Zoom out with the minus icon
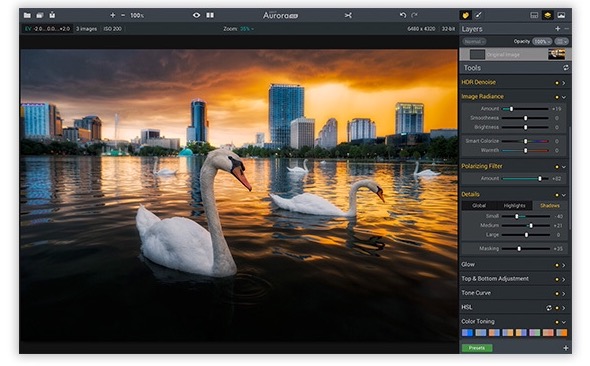The height and width of the screenshot is (366, 590). [x=123, y=15]
